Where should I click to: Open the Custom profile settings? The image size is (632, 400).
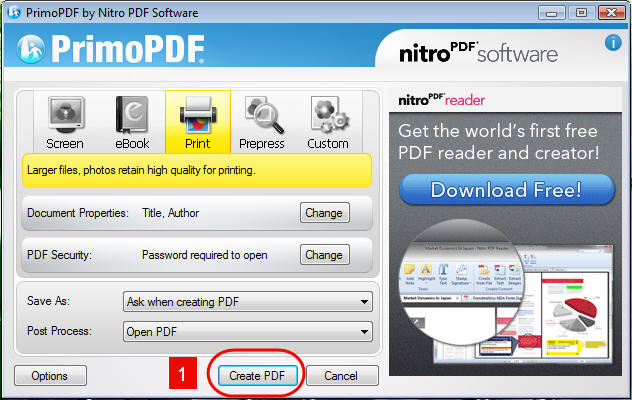[328, 123]
